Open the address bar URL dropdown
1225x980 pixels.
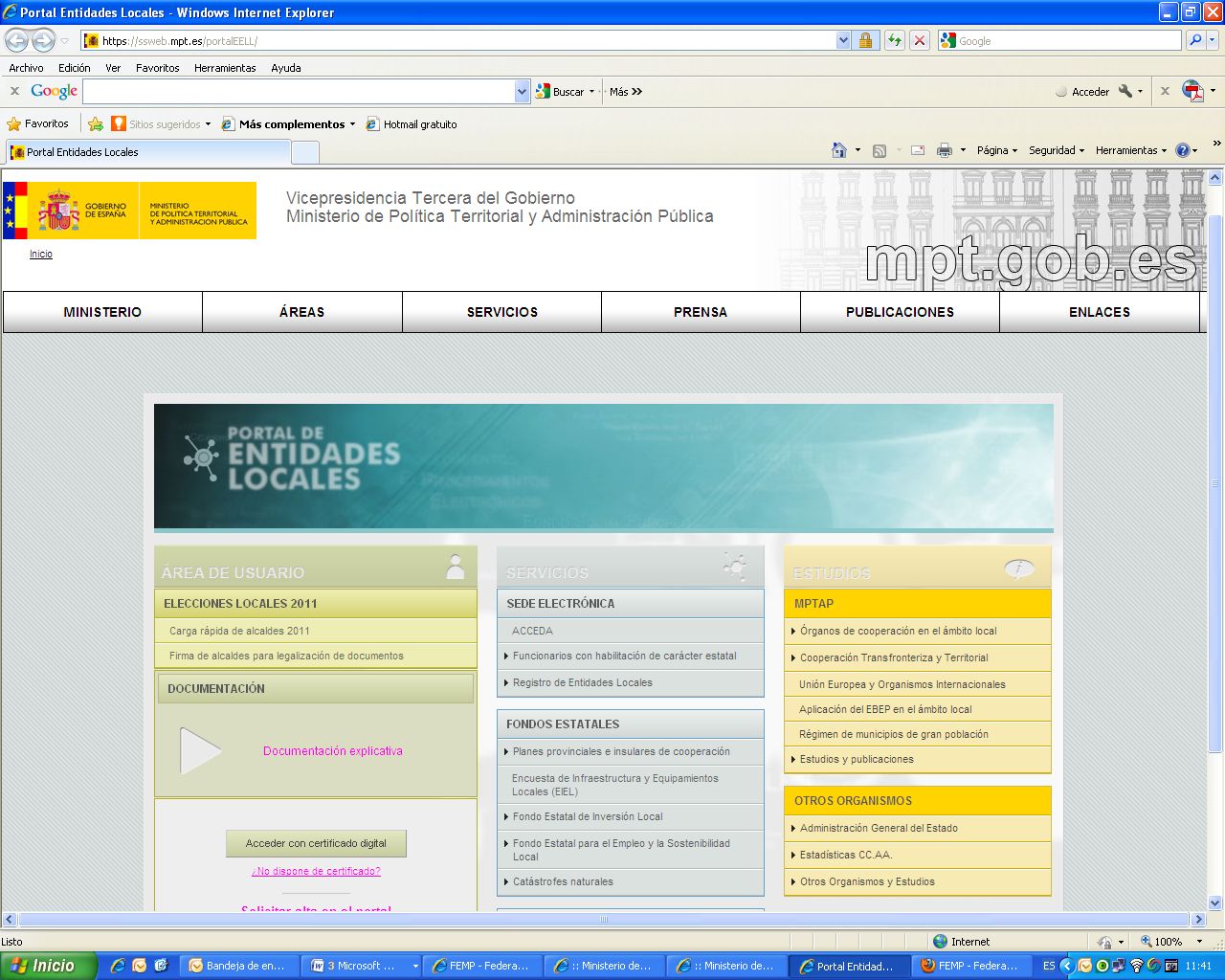coord(843,40)
